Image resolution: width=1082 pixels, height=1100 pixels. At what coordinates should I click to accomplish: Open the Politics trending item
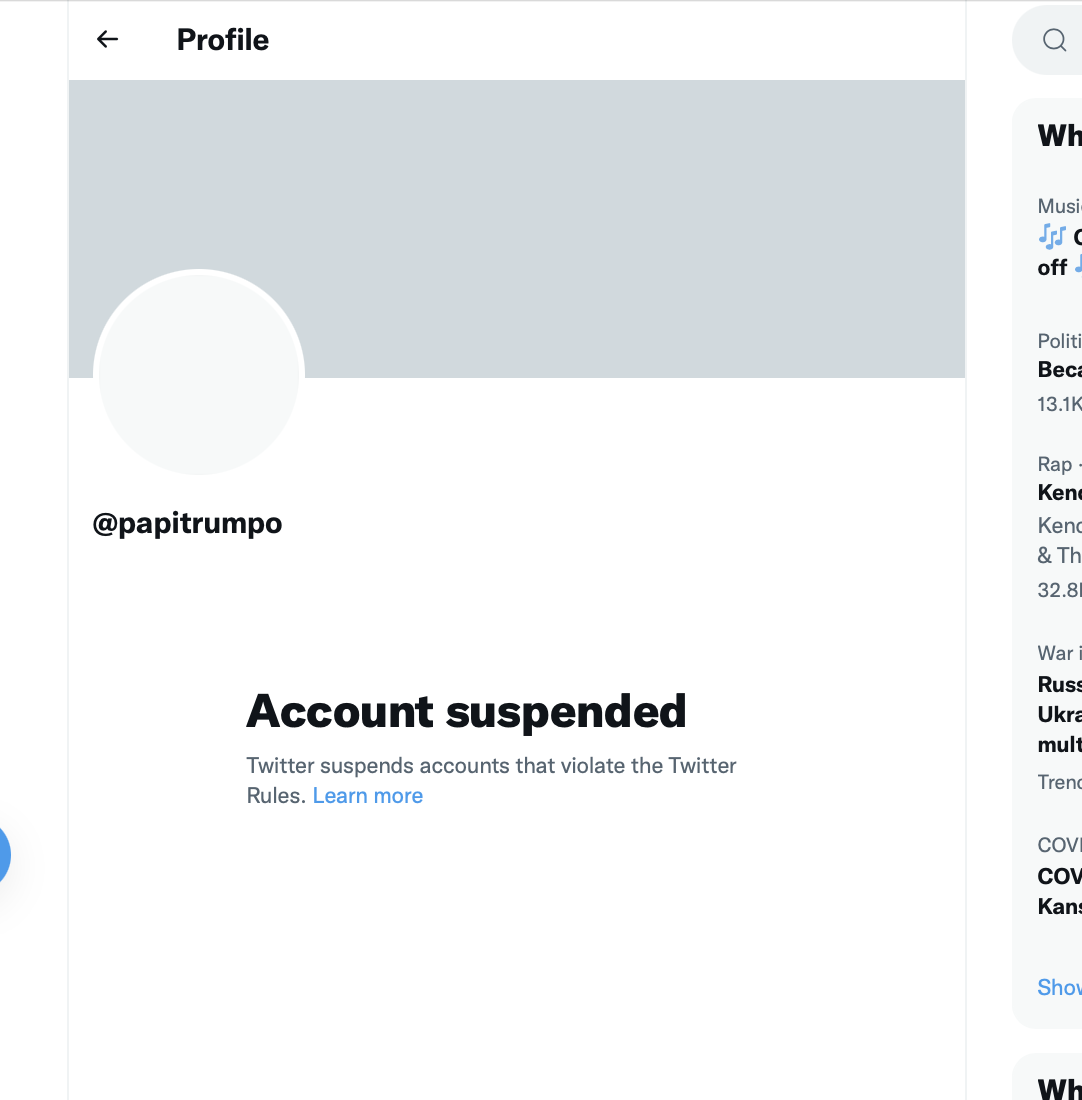[1060, 373]
